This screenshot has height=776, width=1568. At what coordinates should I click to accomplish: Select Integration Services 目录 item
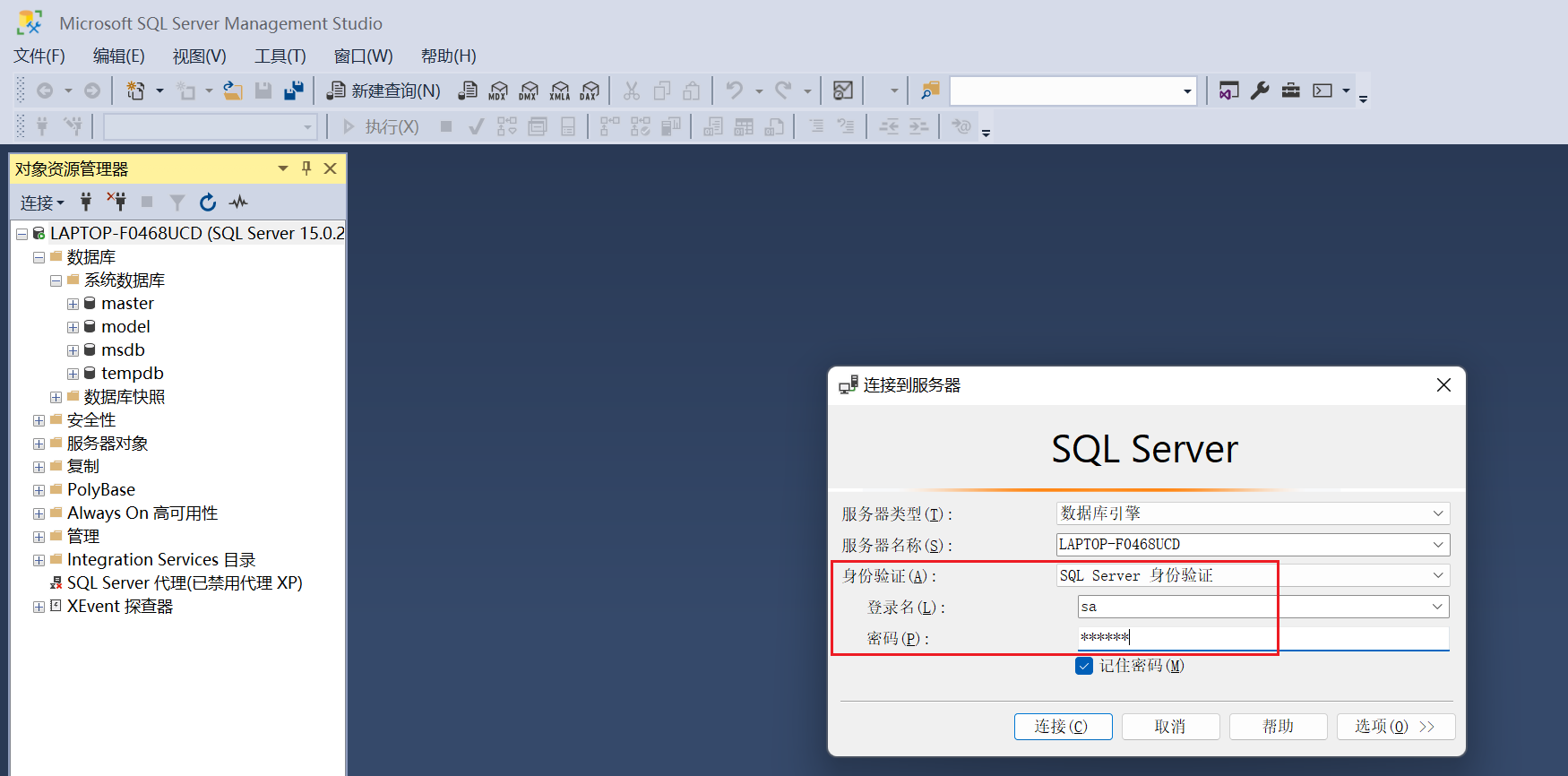coord(161,560)
